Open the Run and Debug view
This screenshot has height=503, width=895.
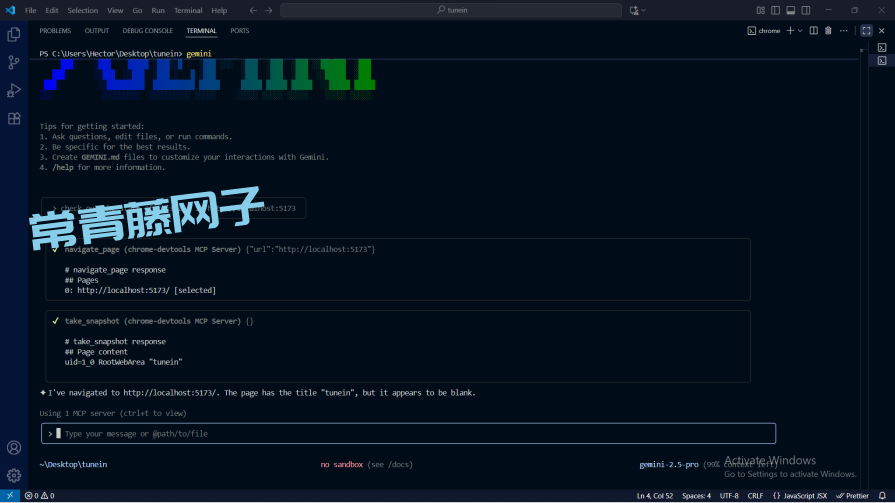(14, 90)
